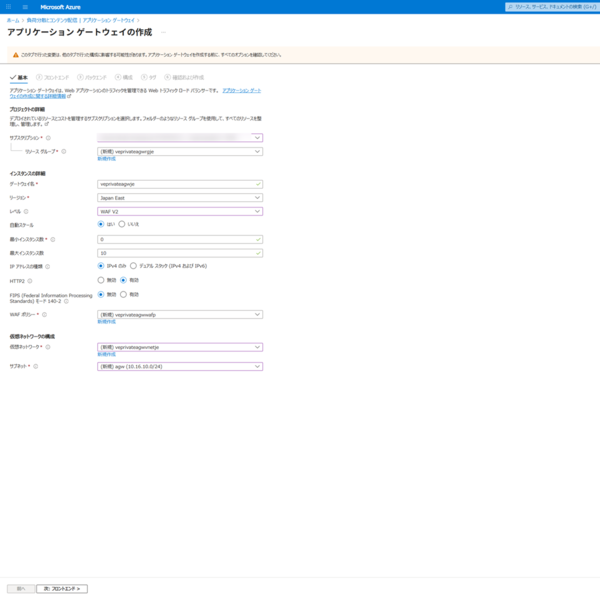Click the 次: フロントエンド > button
The height and width of the screenshot is (600, 600).
(62, 589)
